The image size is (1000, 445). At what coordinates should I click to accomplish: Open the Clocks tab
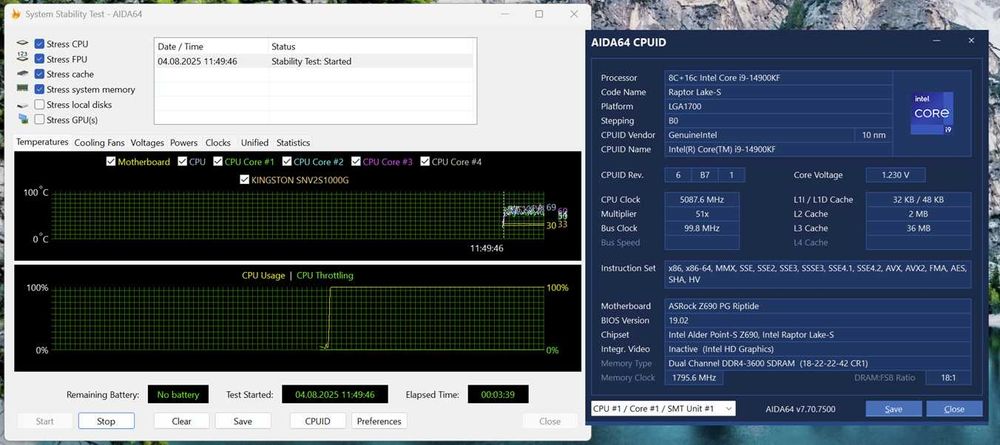218,143
